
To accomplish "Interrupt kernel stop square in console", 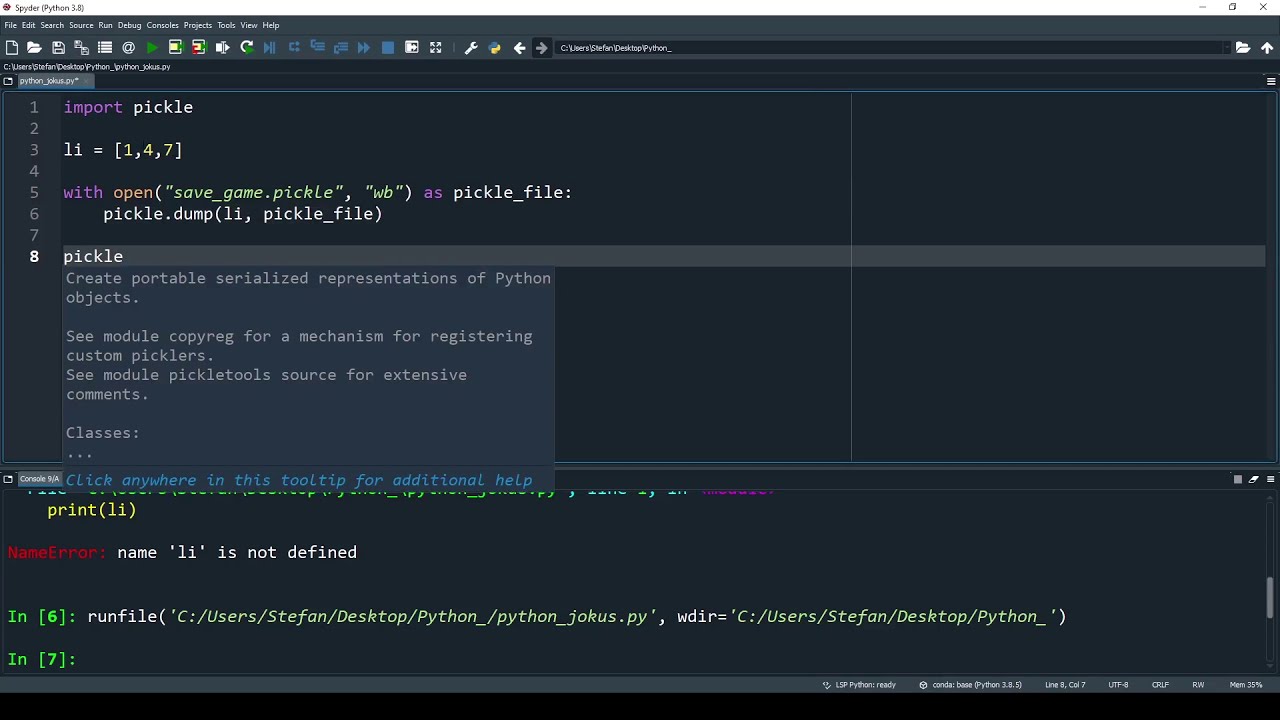I will pos(1237,479).
